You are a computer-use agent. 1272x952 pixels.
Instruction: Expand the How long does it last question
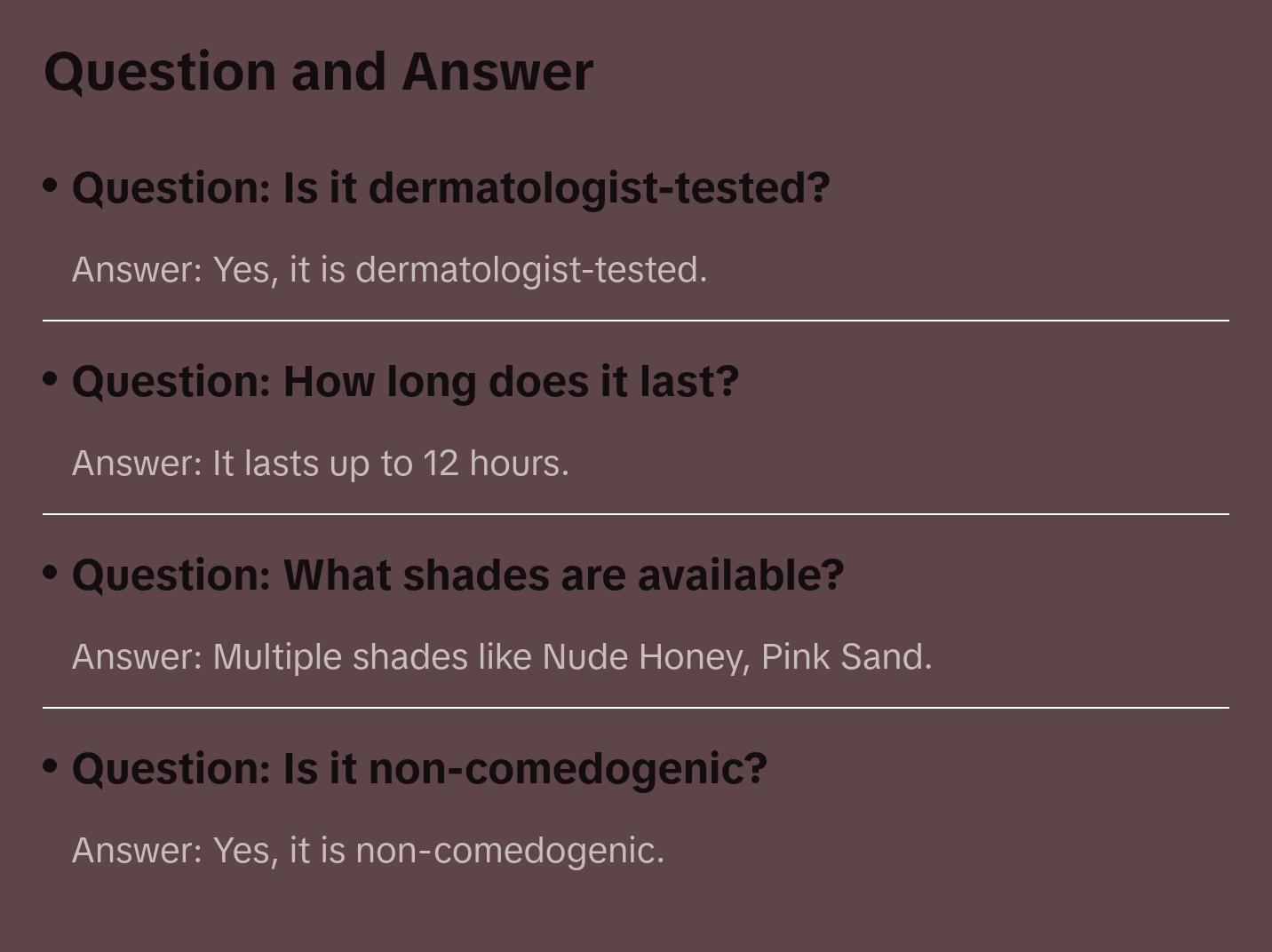(x=405, y=382)
